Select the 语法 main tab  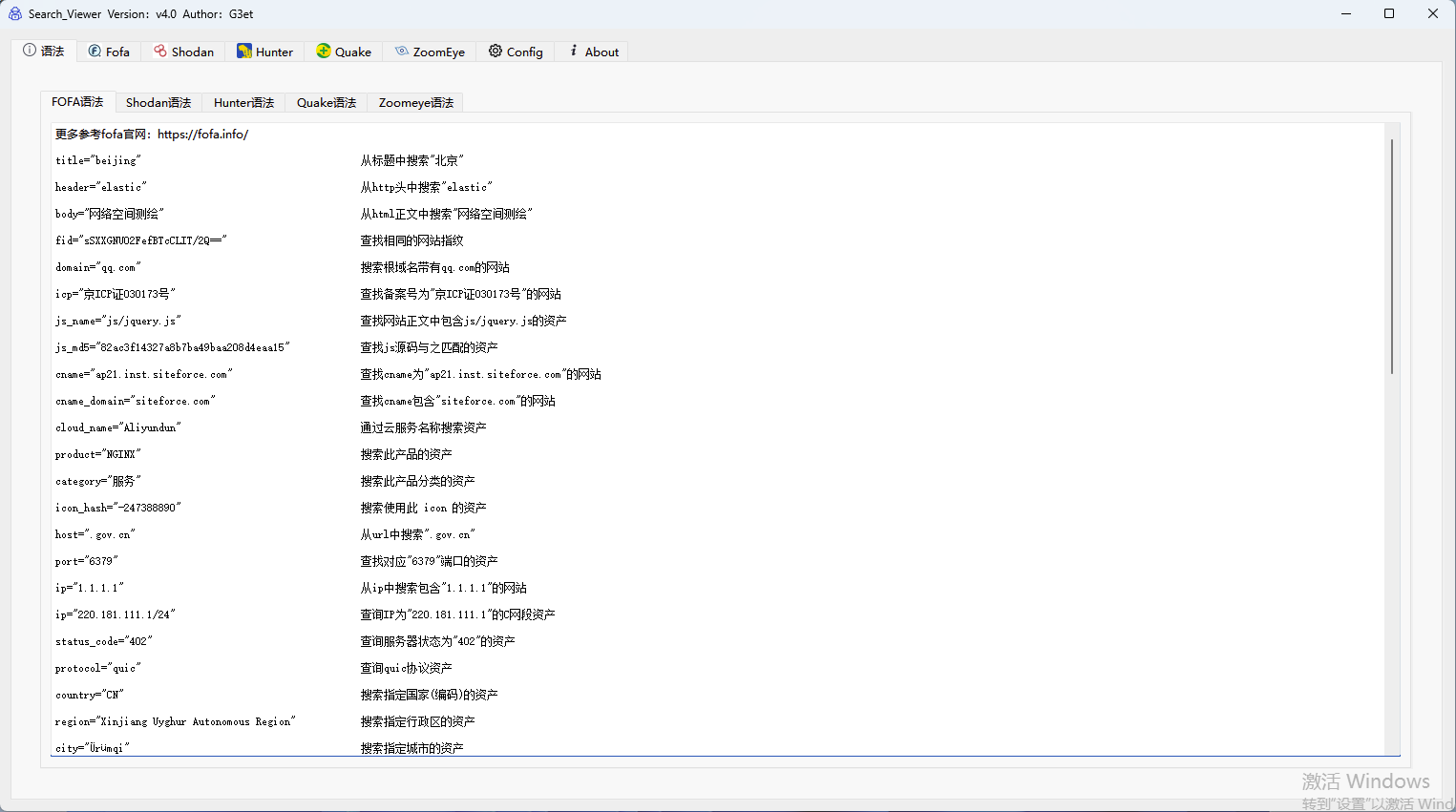(x=44, y=51)
